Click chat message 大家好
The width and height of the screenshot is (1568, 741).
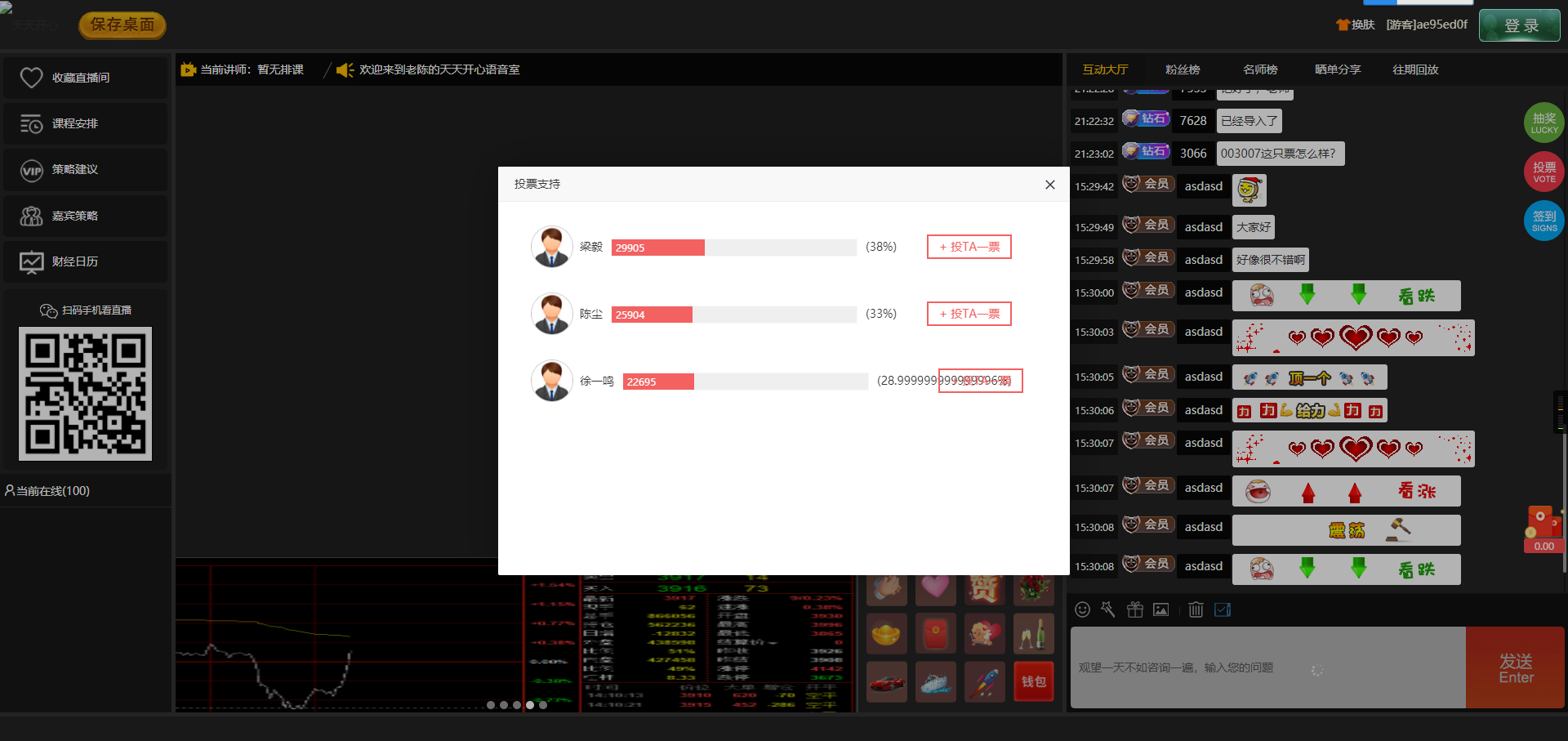(1253, 227)
